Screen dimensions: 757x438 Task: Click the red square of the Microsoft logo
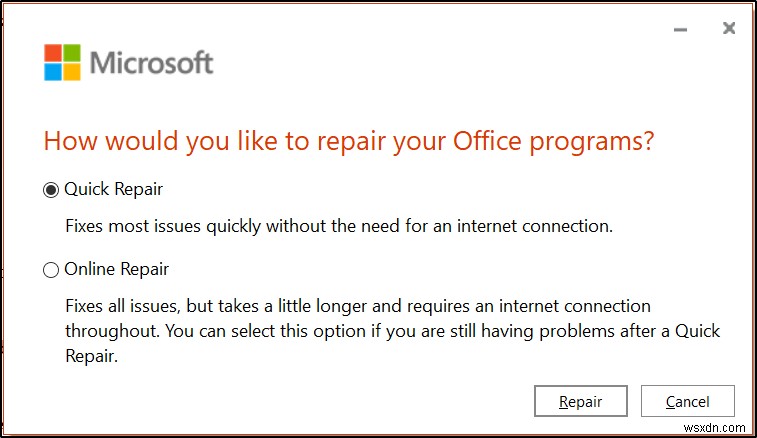[53, 53]
